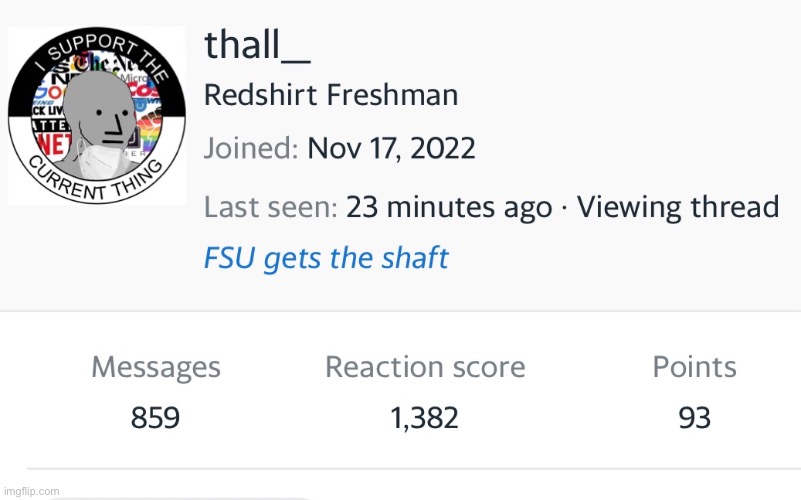The height and width of the screenshot is (500, 801).
Task: Click the imgflip.com watermark
Action: tap(31, 491)
